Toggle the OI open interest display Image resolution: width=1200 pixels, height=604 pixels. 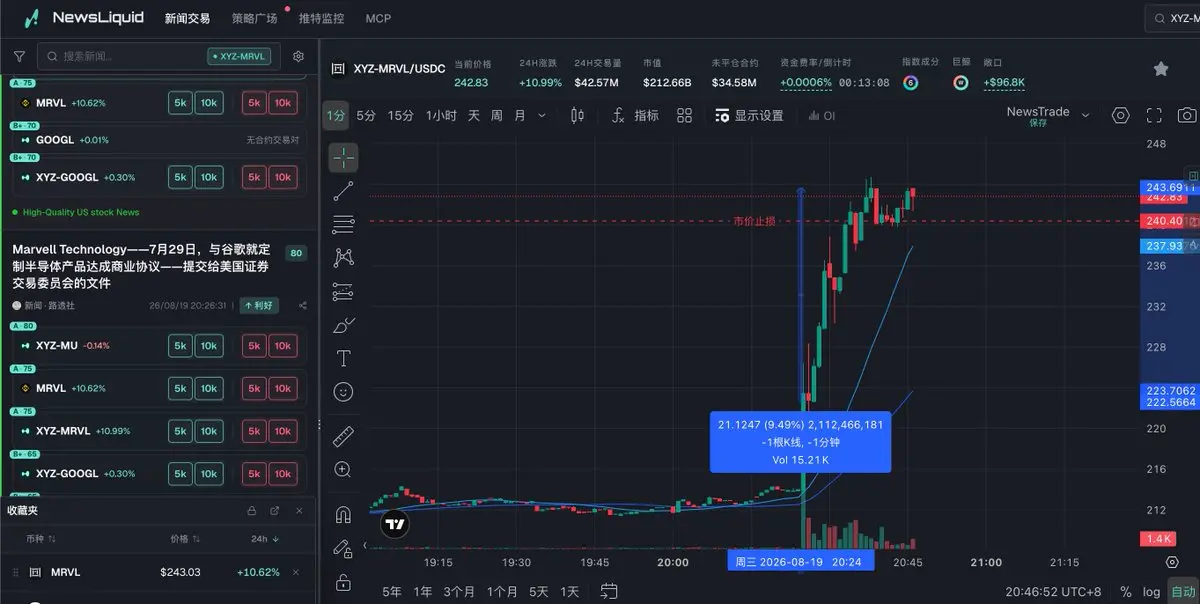pyautogui.click(x=821, y=116)
